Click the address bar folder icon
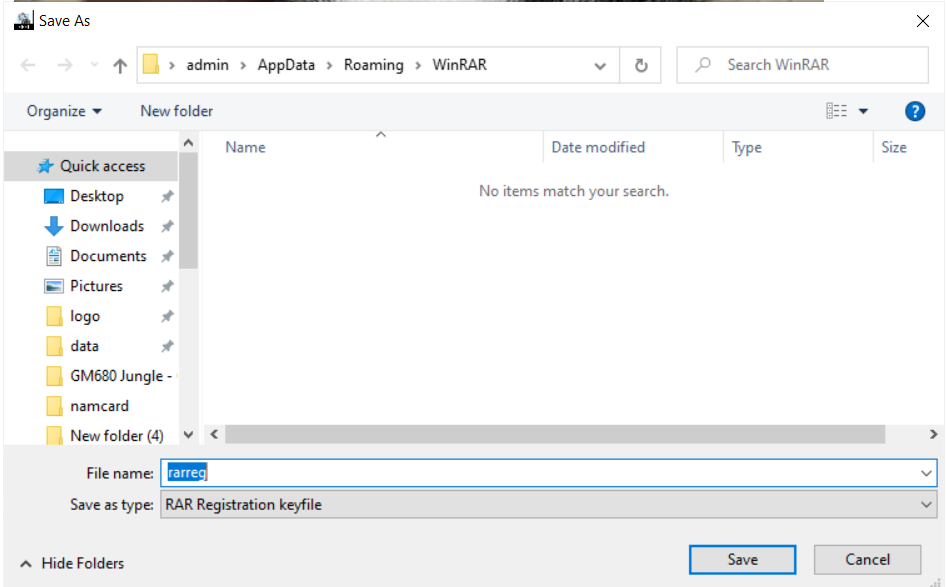This screenshot has height=587, width=946. coord(151,65)
